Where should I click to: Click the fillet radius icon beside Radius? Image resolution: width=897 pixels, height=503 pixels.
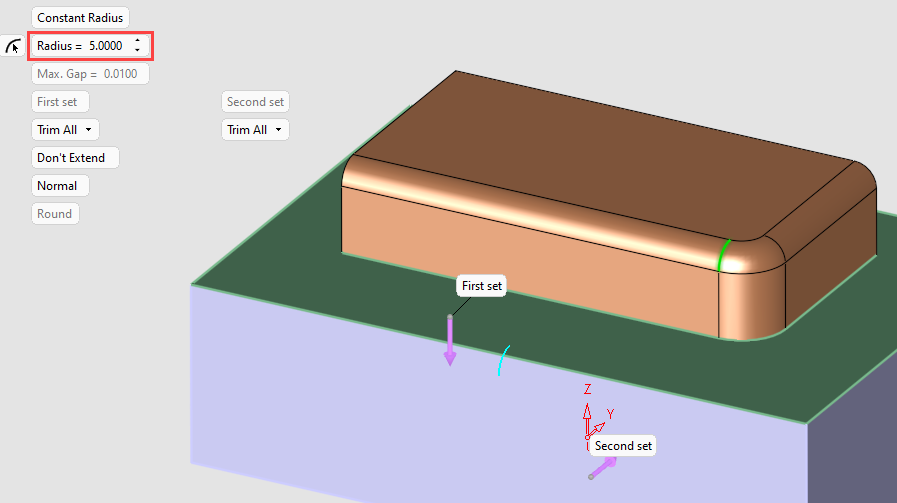tap(12, 46)
